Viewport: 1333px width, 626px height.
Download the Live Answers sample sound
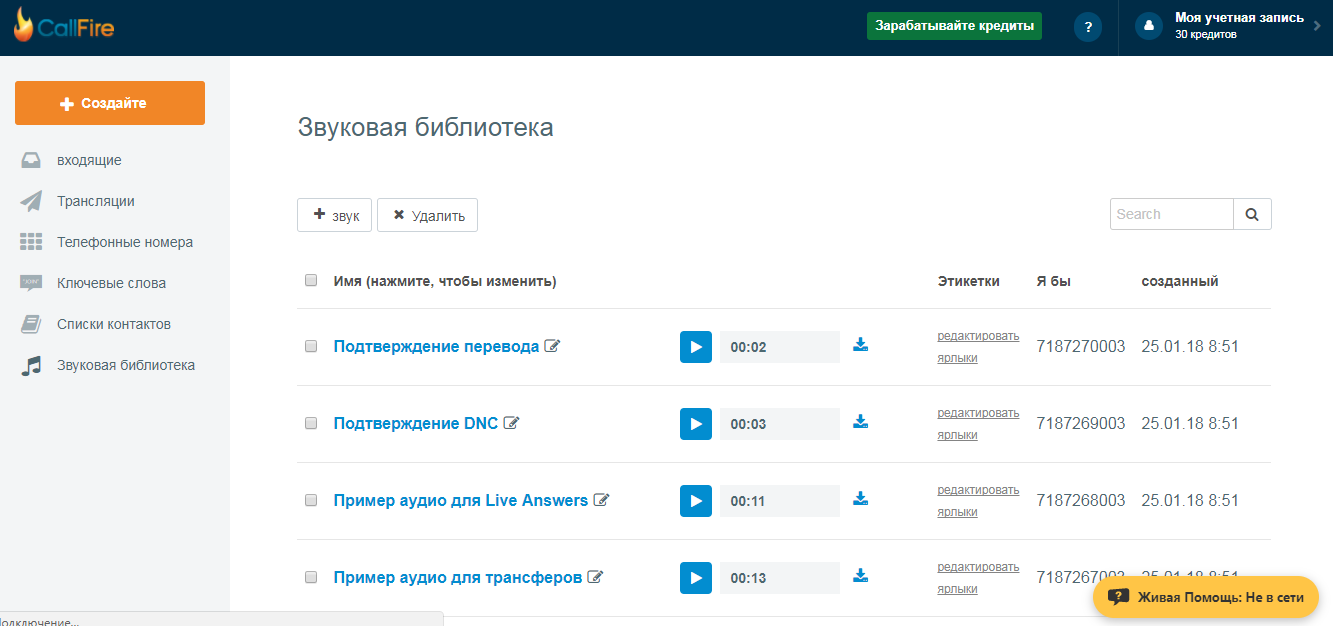860,498
